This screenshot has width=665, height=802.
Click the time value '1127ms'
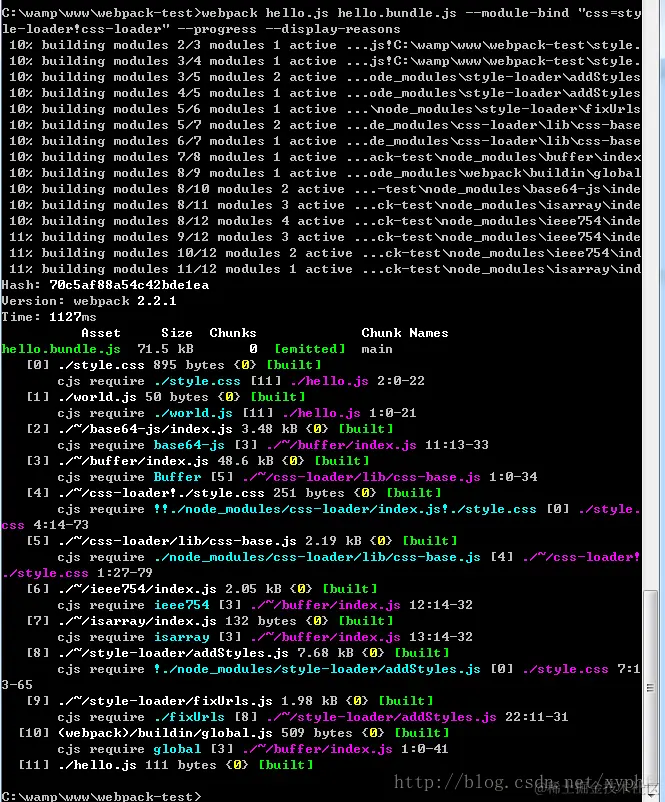coord(72,317)
